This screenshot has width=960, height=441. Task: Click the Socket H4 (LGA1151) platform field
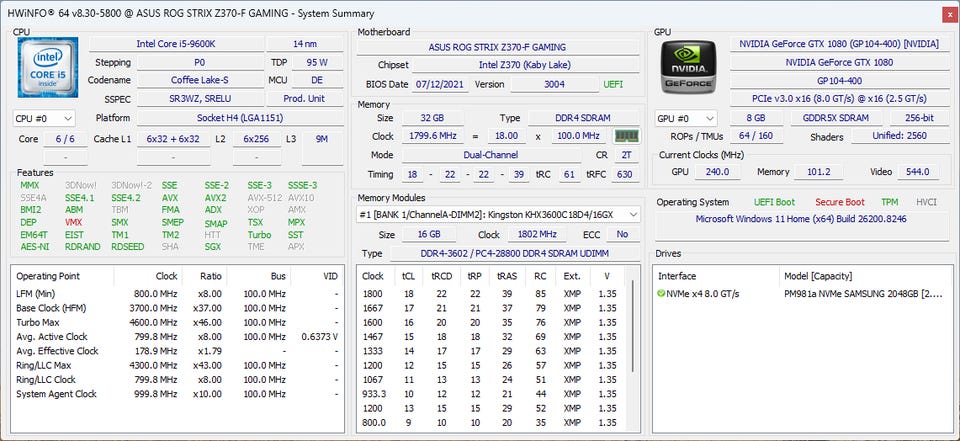(240, 118)
